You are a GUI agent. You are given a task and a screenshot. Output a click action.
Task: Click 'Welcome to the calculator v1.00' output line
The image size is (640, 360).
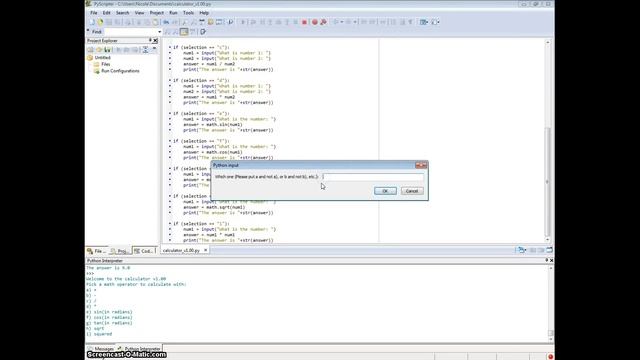tap(126, 279)
